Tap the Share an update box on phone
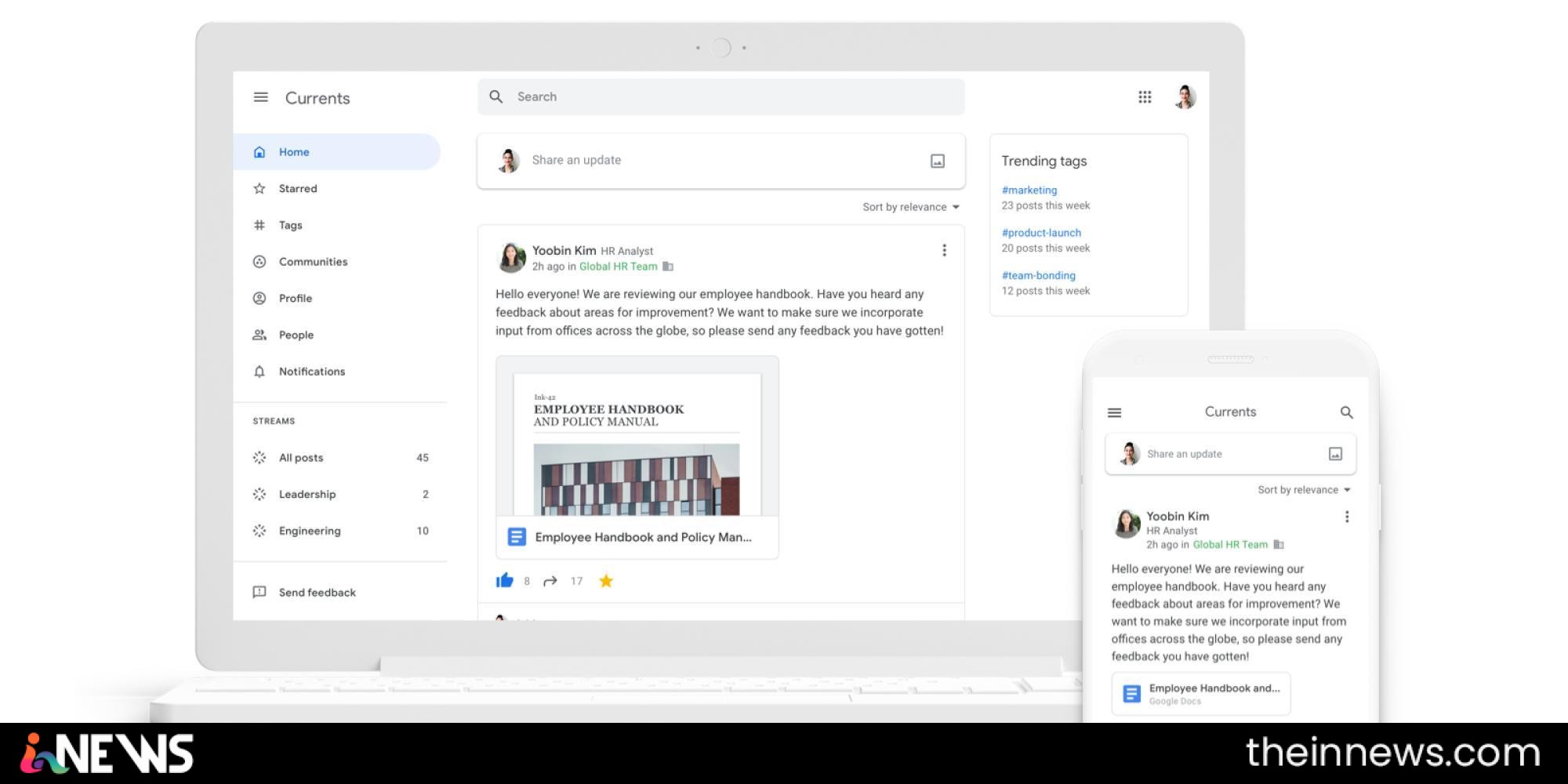The width and height of the screenshot is (1568, 784). pyautogui.click(x=1230, y=454)
